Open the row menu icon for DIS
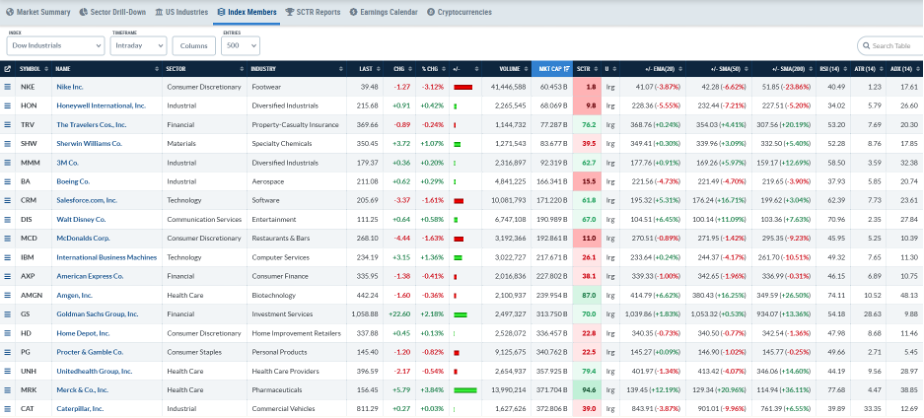Screen dimensions: 924x418 8,219
